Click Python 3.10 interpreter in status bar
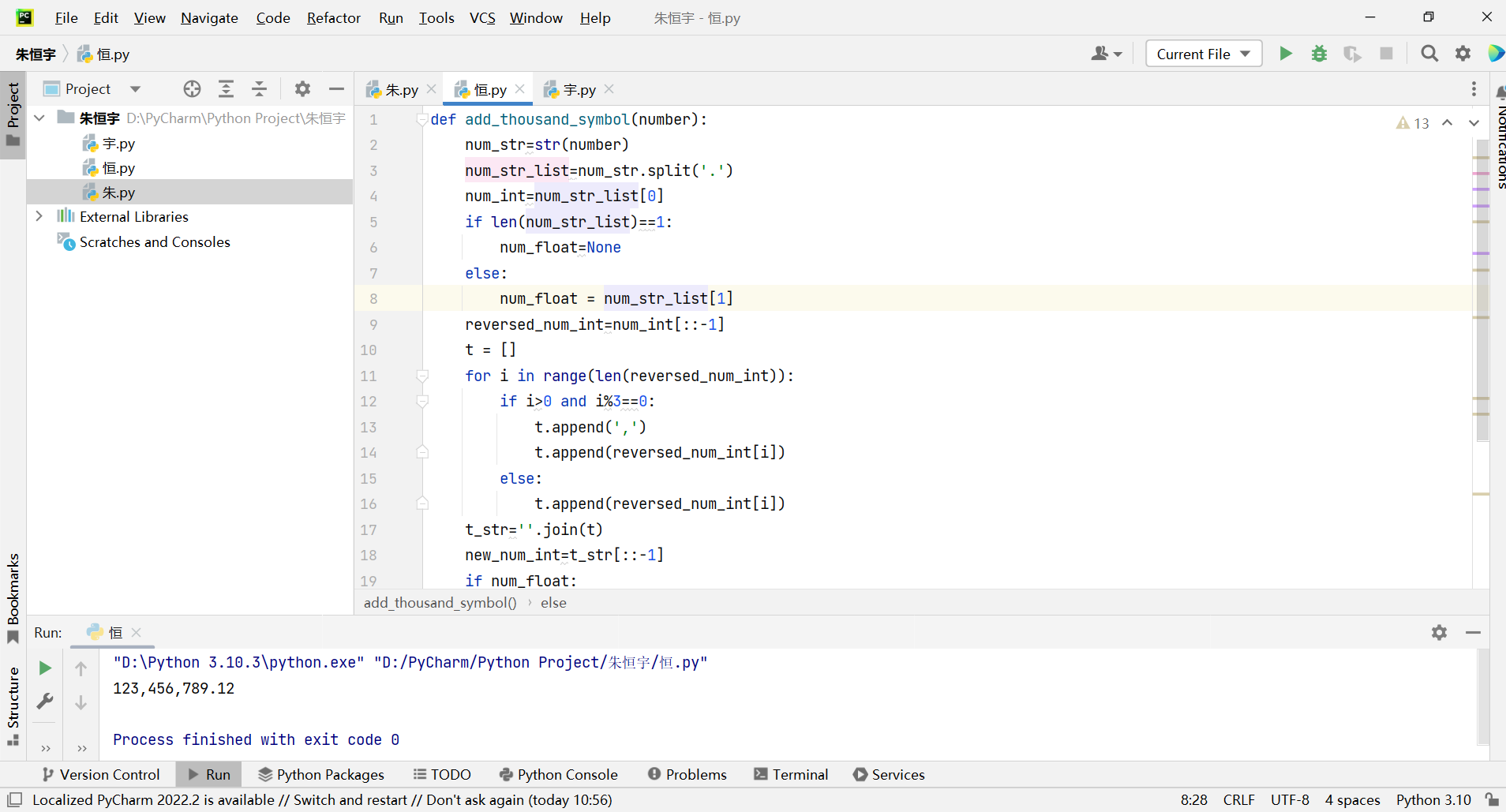This screenshot has height=812, width=1506. click(1433, 799)
